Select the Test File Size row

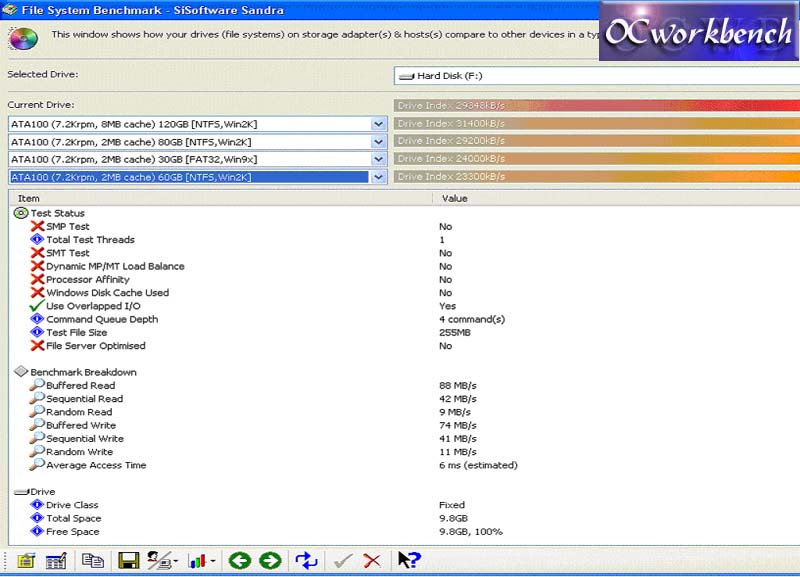[404, 333]
